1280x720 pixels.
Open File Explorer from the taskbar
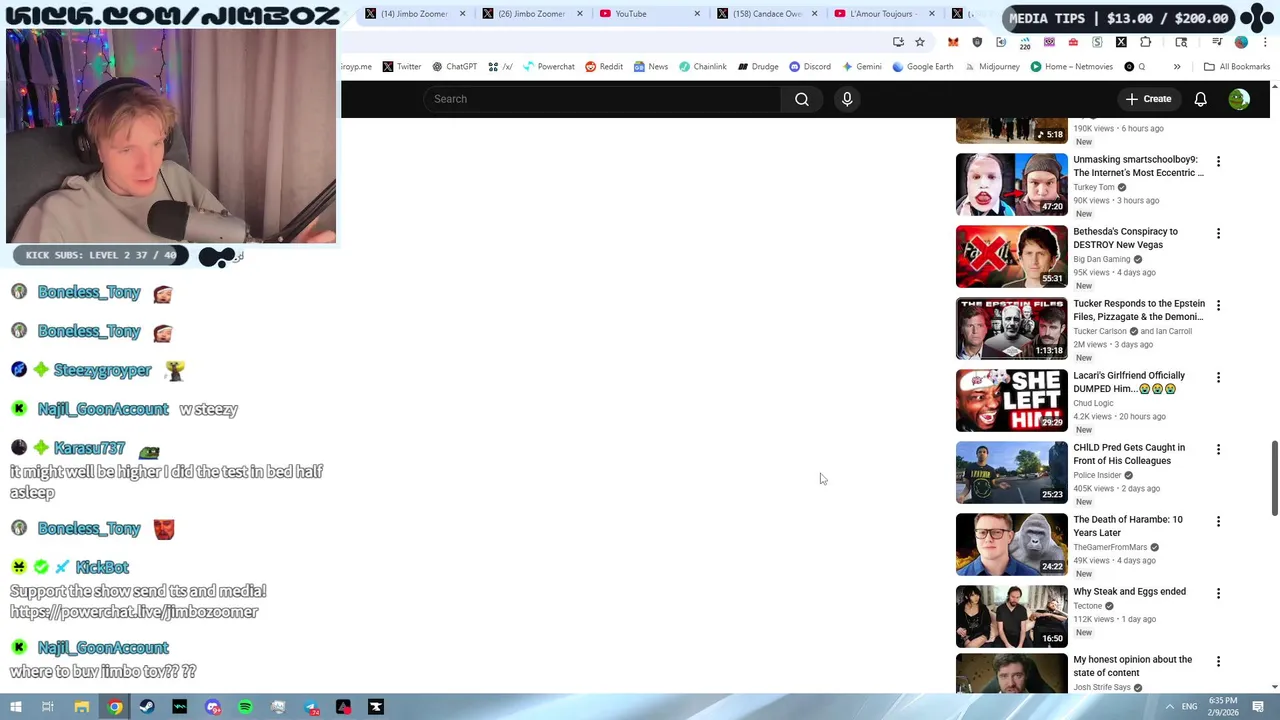point(81,707)
